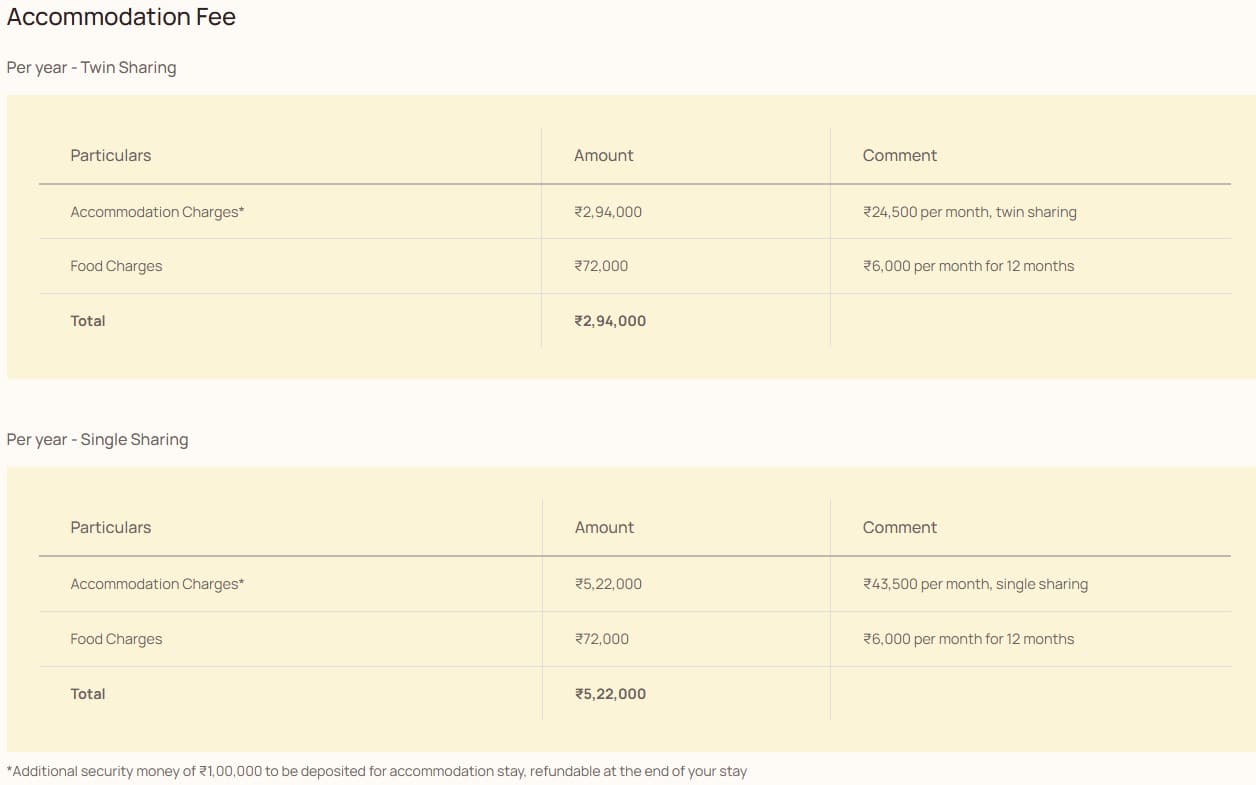Click Accommodation Charges* in Single Sharing table

coord(157,584)
